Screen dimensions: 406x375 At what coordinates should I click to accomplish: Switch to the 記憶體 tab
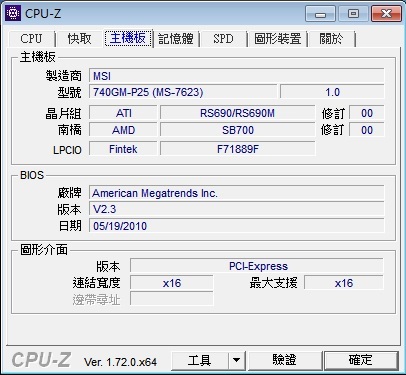(x=176, y=39)
